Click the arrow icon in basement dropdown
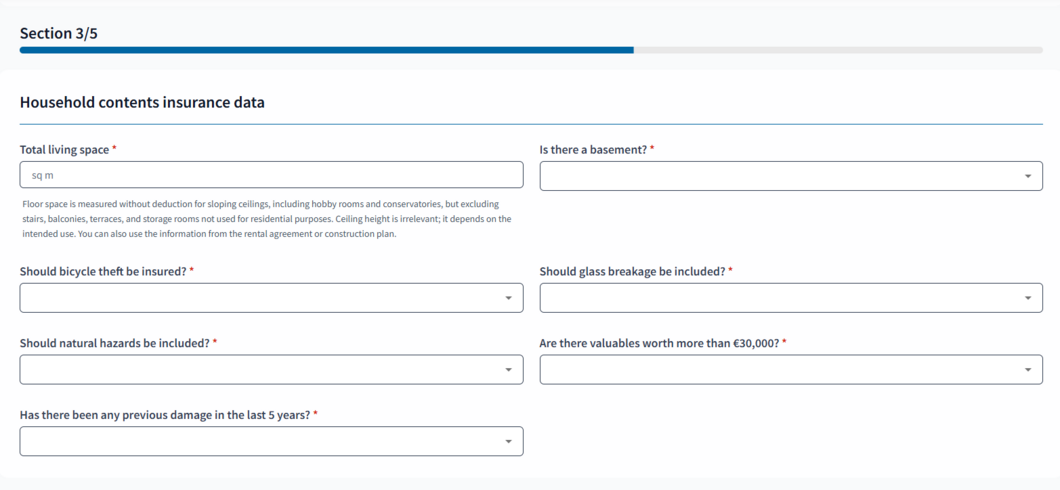Viewport: 1060px width, 490px height. coord(1027,177)
